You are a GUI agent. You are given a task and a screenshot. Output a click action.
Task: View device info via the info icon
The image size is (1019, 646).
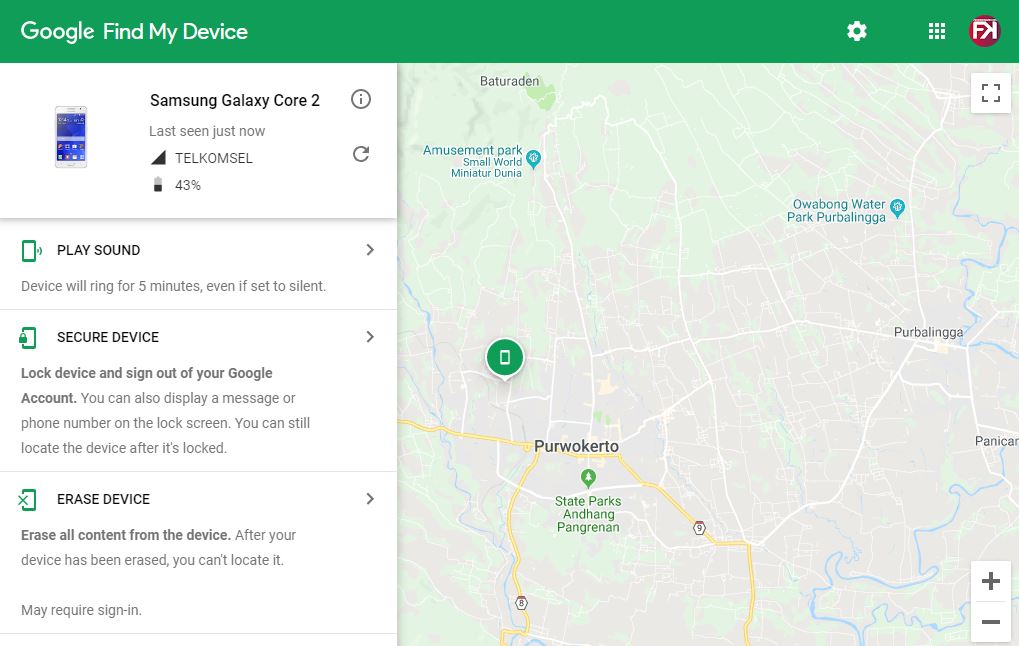(361, 99)
